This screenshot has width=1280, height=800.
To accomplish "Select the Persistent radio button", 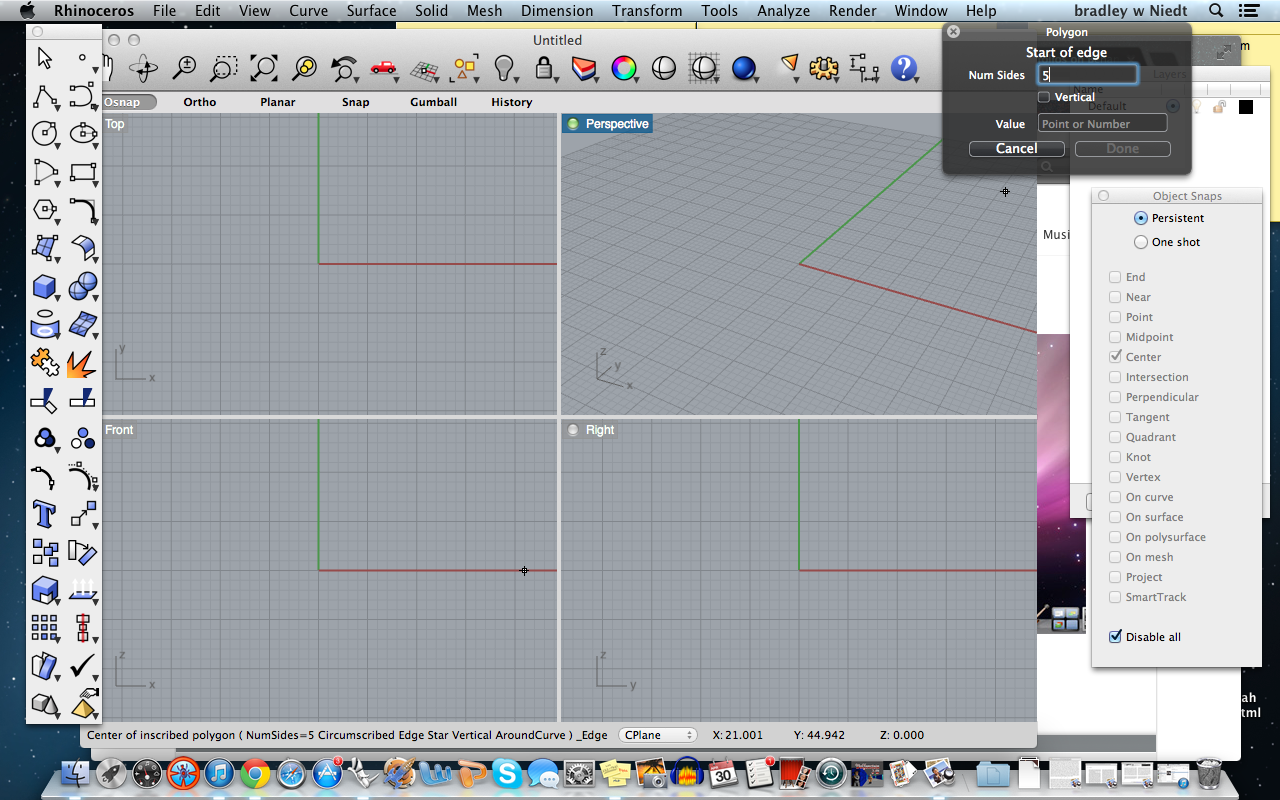I will pyautogui.click(x=1141, y=218).
